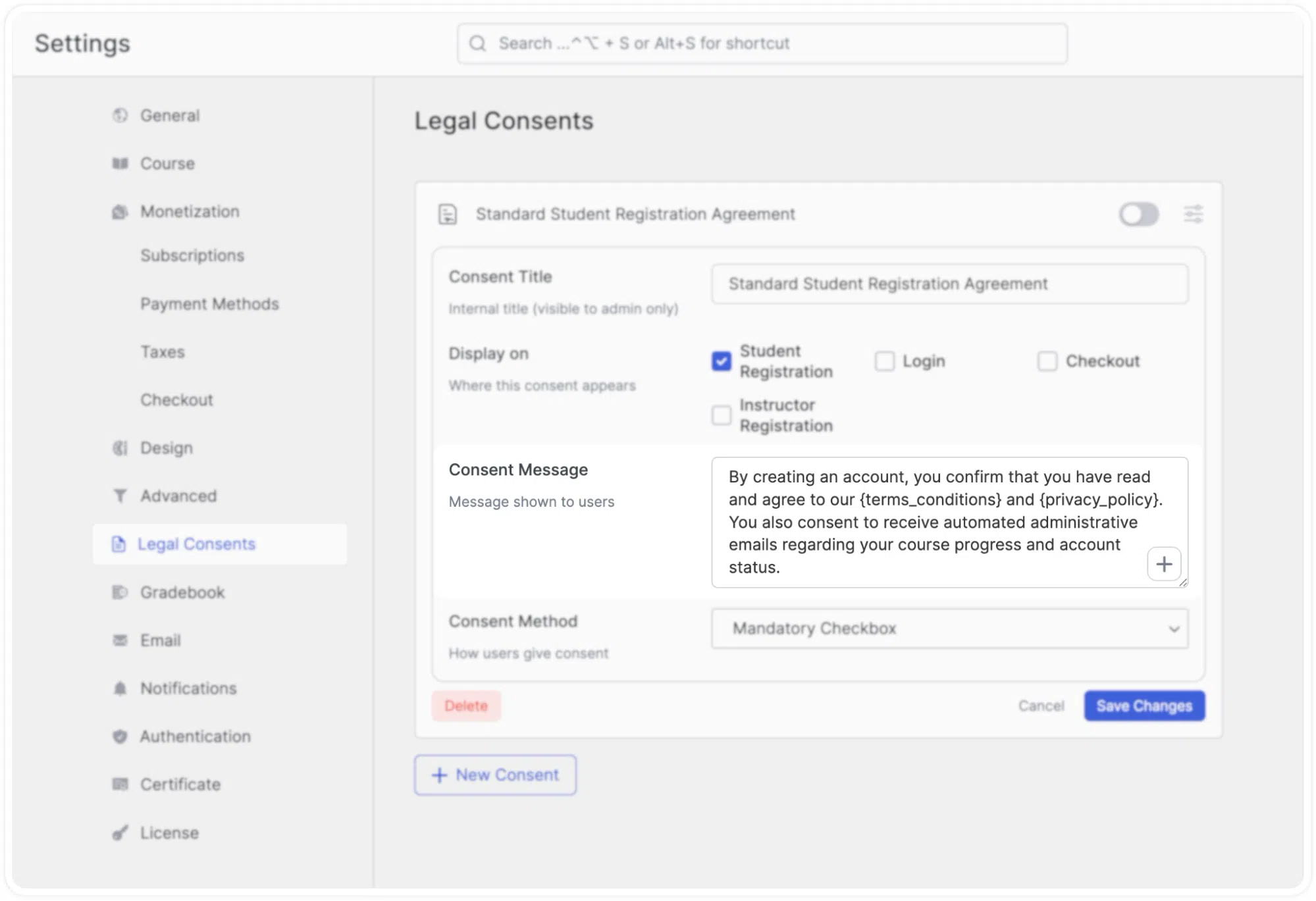
Task: Click the Consent Title input field
Action: (949, 284)
